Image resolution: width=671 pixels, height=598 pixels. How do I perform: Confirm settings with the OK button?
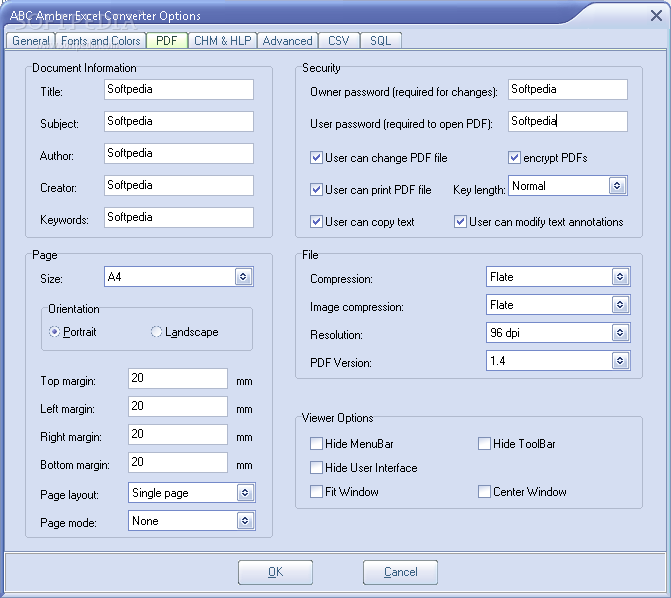pos(276,572)
